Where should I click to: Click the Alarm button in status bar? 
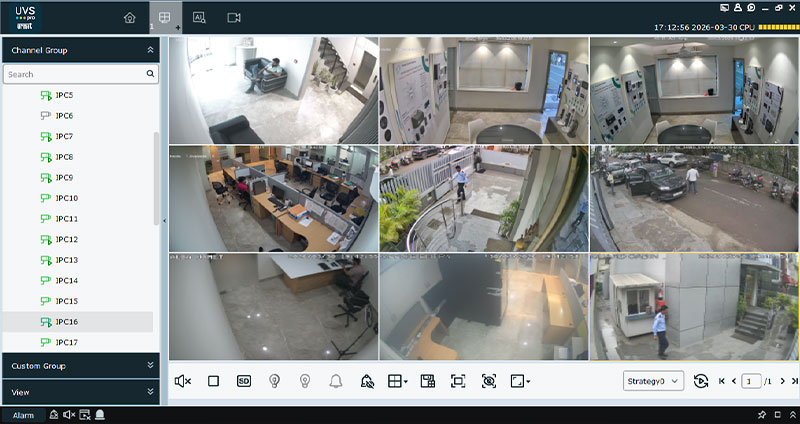tap(23, 415)
